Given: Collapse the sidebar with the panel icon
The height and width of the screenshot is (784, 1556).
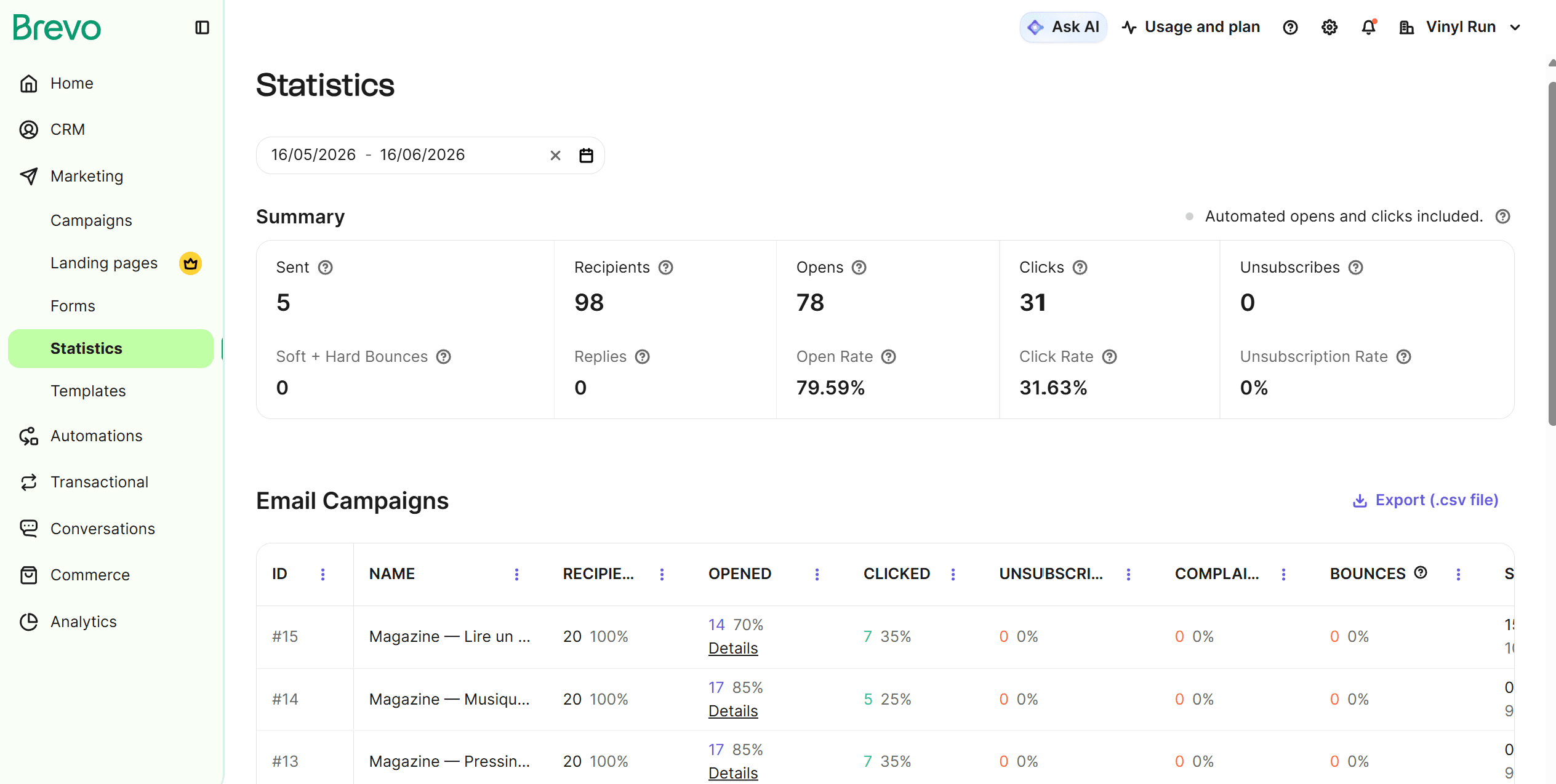Looking at the screenshot, I should point(202,28).
